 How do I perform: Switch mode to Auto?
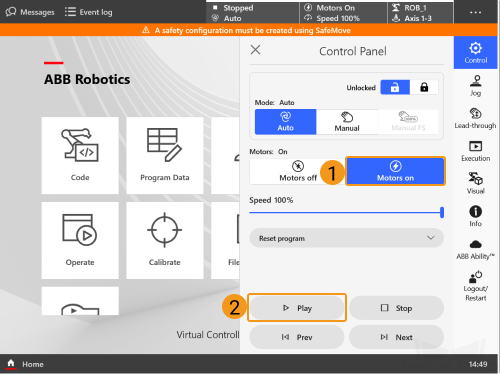point(286,122)
